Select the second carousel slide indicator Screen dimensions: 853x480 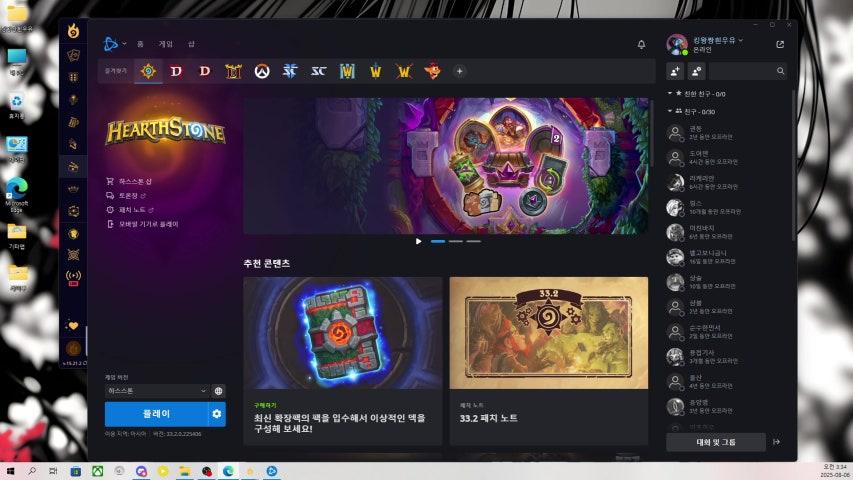456,241
